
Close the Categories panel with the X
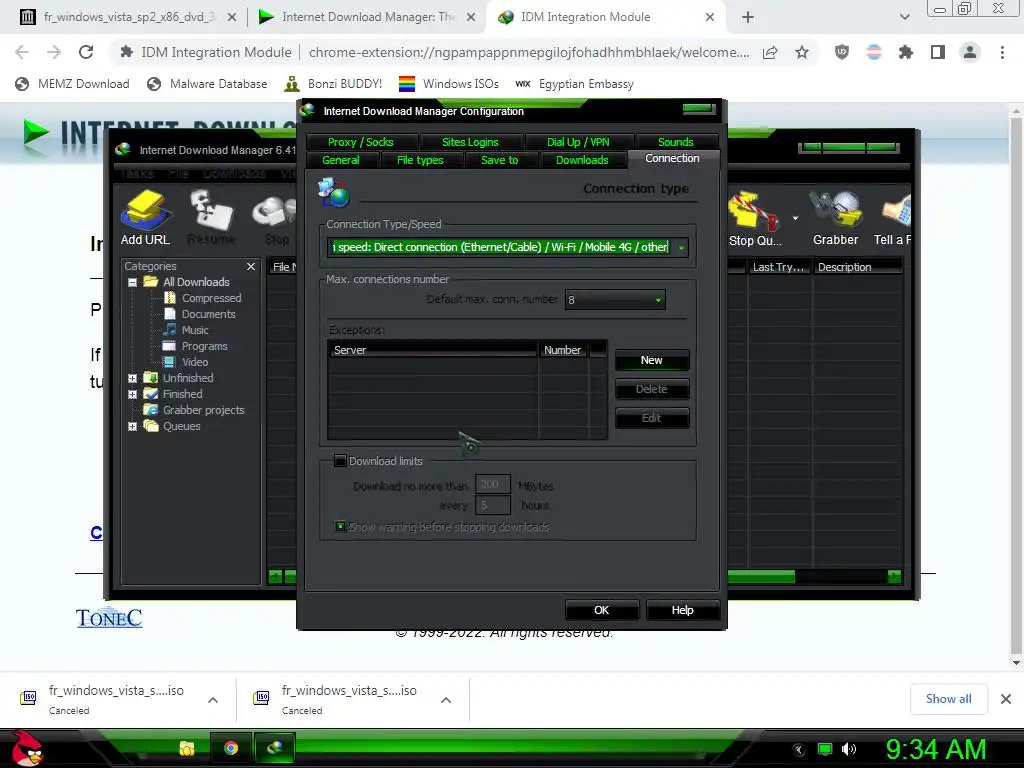pyautogui.click(x=251, y=266)
